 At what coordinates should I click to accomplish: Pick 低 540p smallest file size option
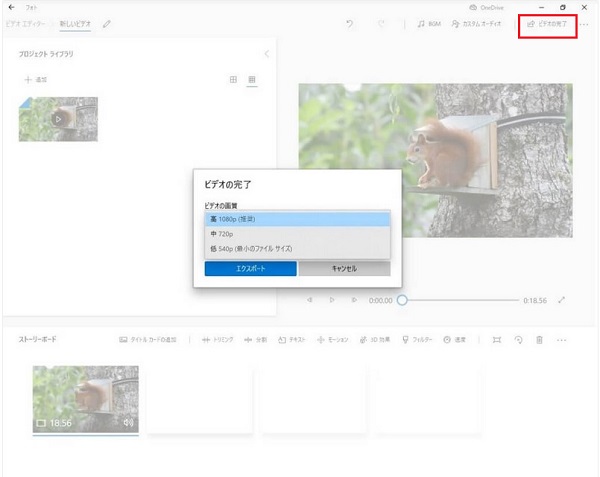pos(296,248)
